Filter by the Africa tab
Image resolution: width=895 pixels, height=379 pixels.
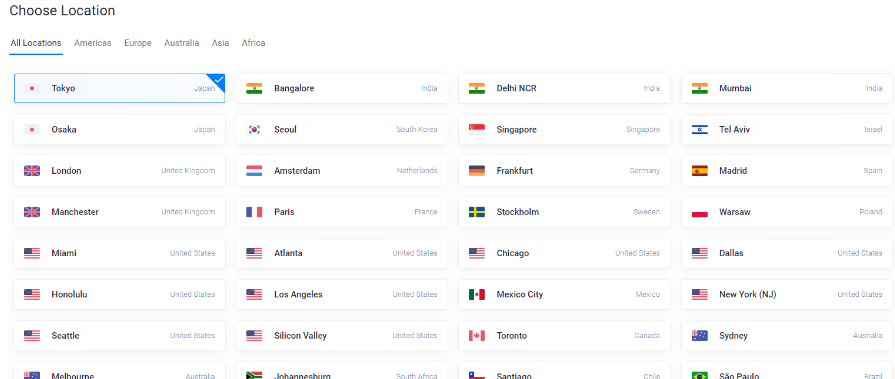253,43
